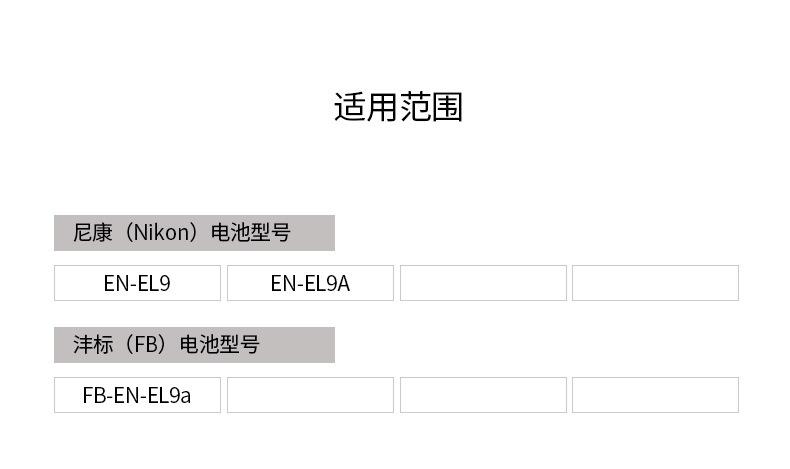Click the "范围" characters in the title
The height and width of the screenshot is (469, 790).
431,107
